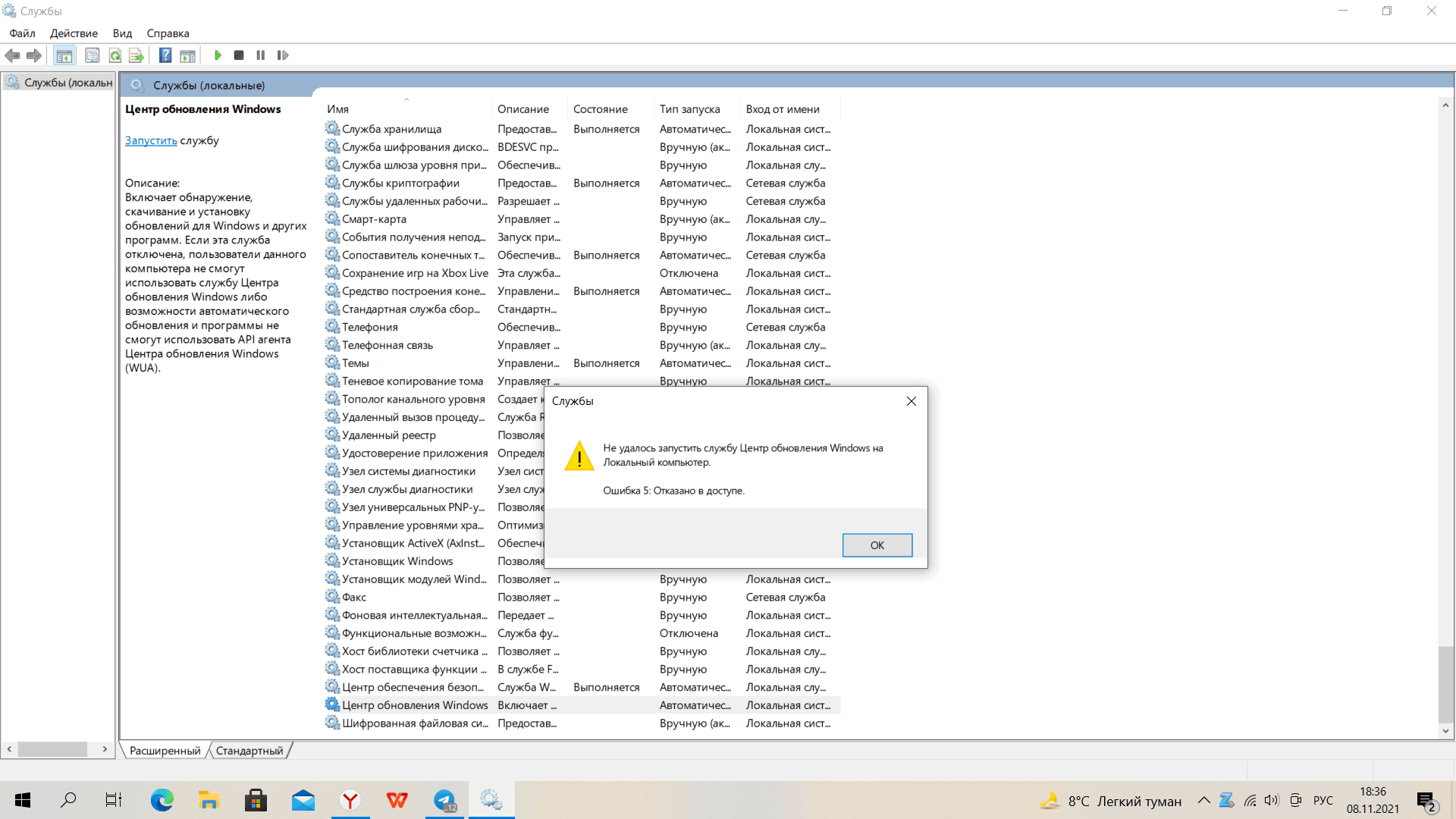The height and width of the screenshot is (819, 1456).
Task: Open the Справка menu
Action: 168,33
